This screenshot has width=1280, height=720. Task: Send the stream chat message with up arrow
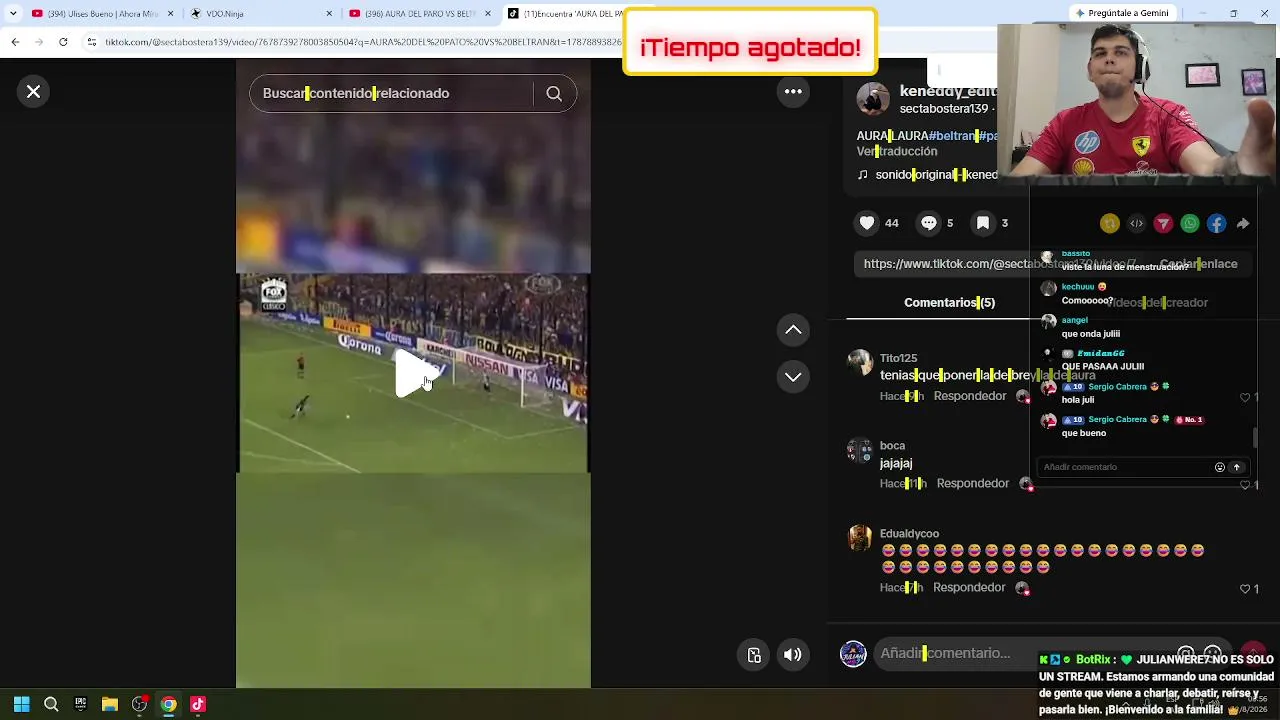1236,467
